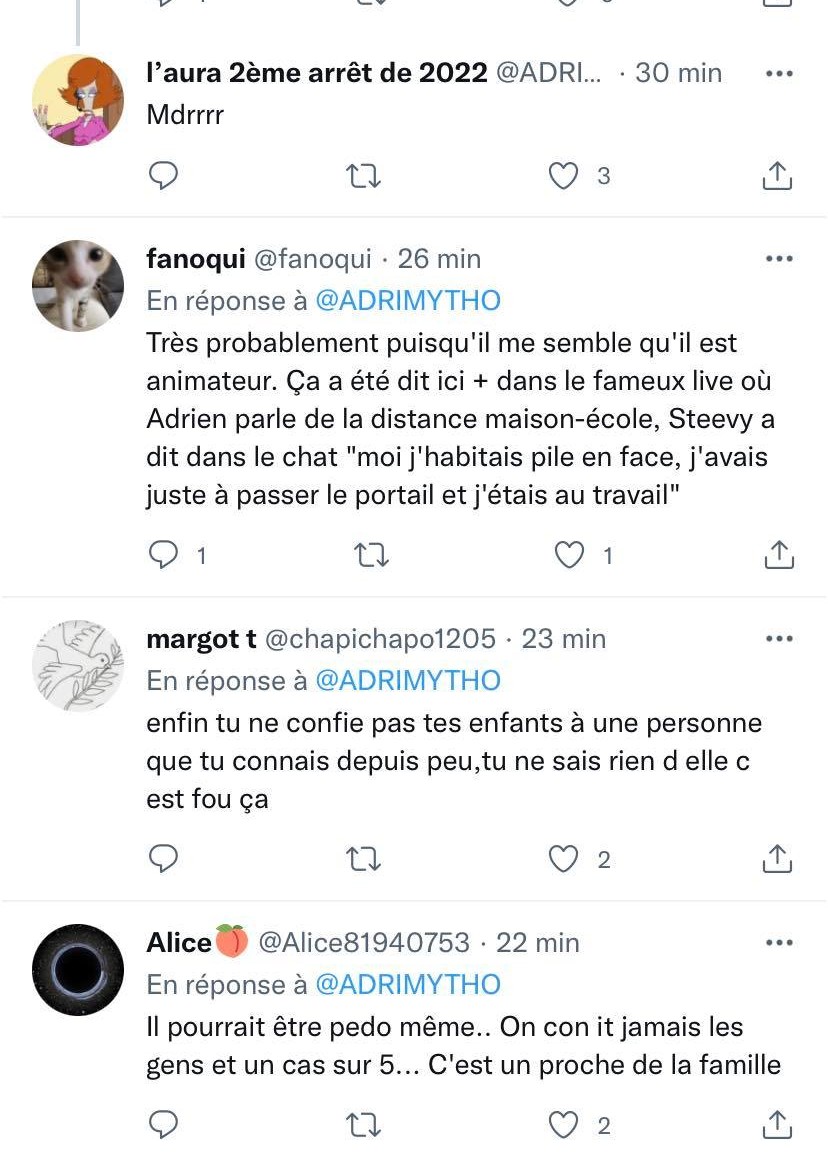
Task: Open more options on margot t's tweet
Action: tap(778, 638)
